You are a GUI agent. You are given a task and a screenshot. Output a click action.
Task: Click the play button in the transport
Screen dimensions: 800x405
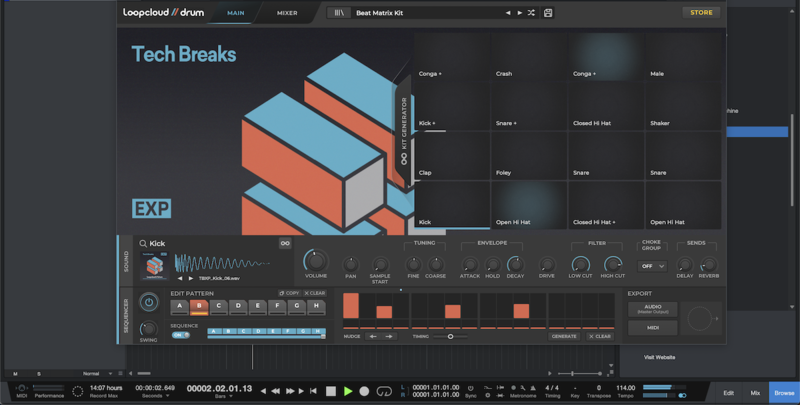[347, 391]
